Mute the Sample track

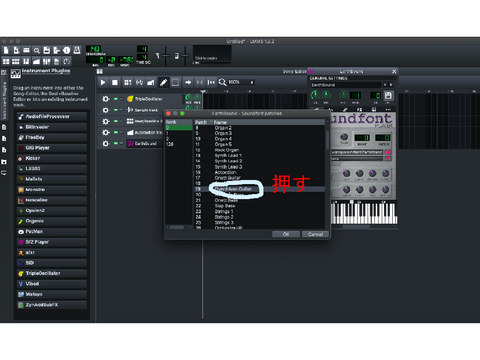(116, 110)
